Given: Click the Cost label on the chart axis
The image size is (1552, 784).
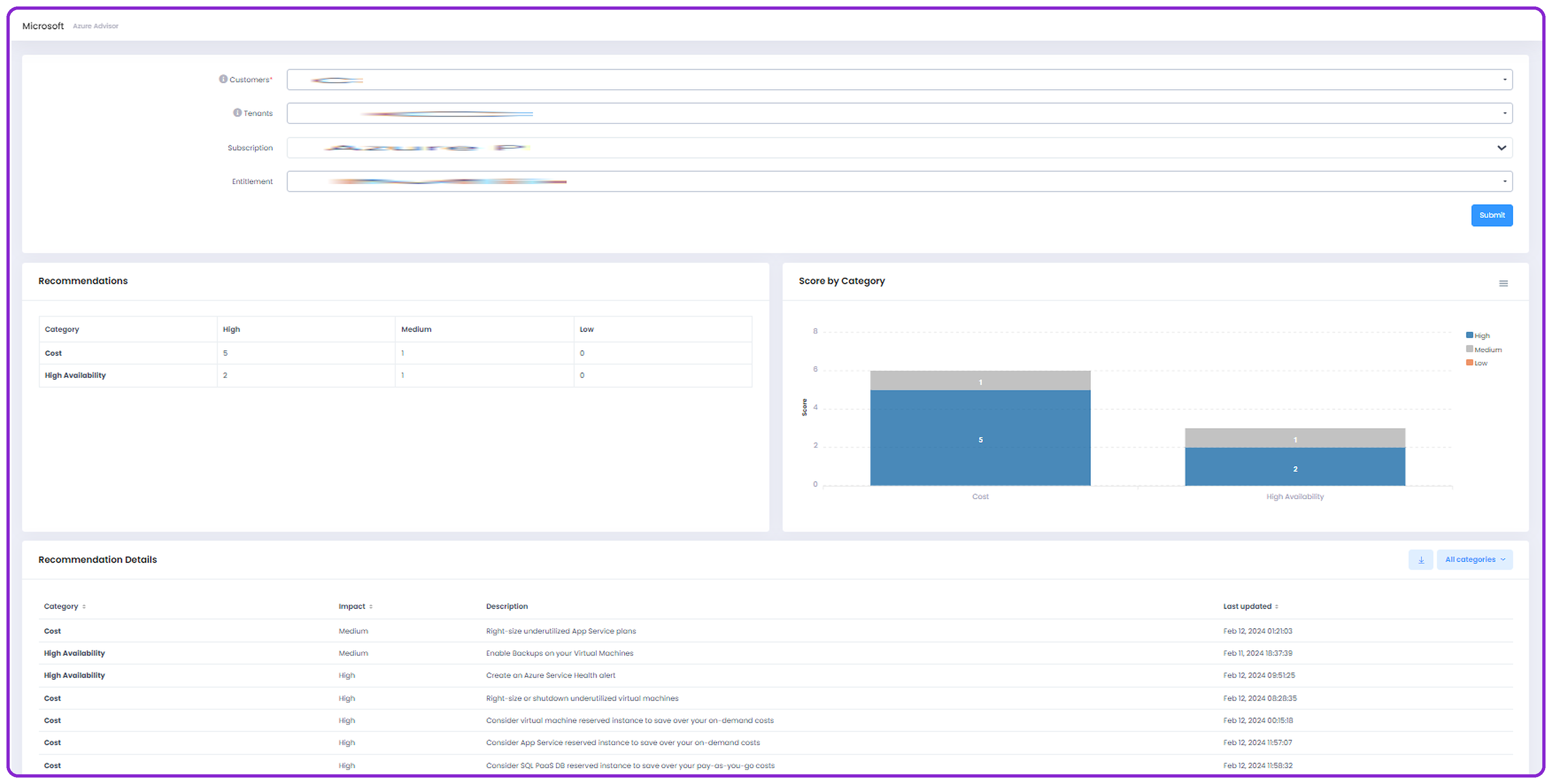Looking at the screenshot, I should coord(980,497).
